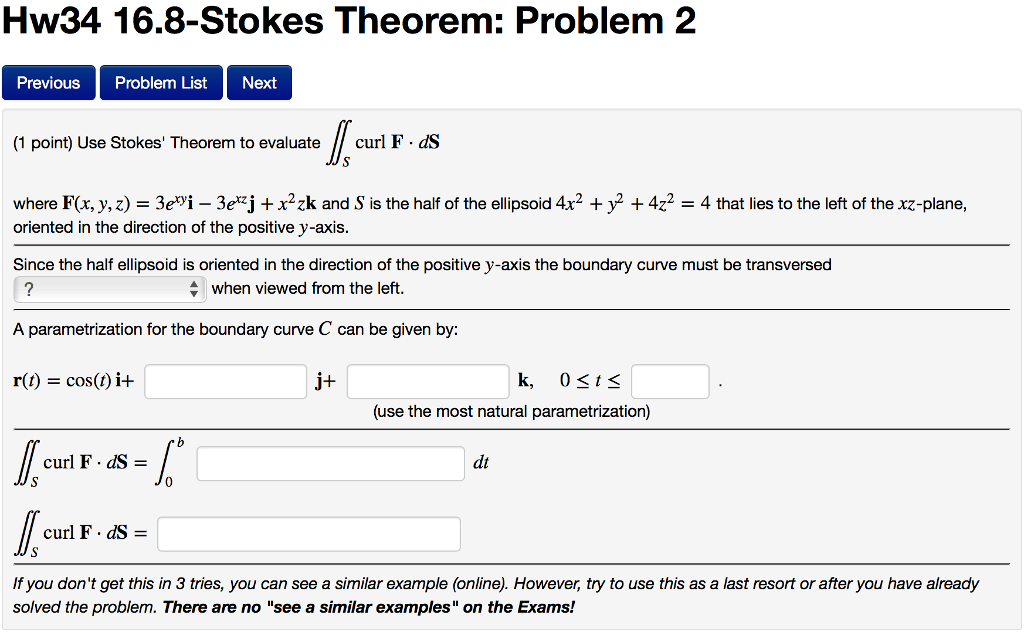Click the Next navigation control
1024x632 pixels.
coord(259,82)
